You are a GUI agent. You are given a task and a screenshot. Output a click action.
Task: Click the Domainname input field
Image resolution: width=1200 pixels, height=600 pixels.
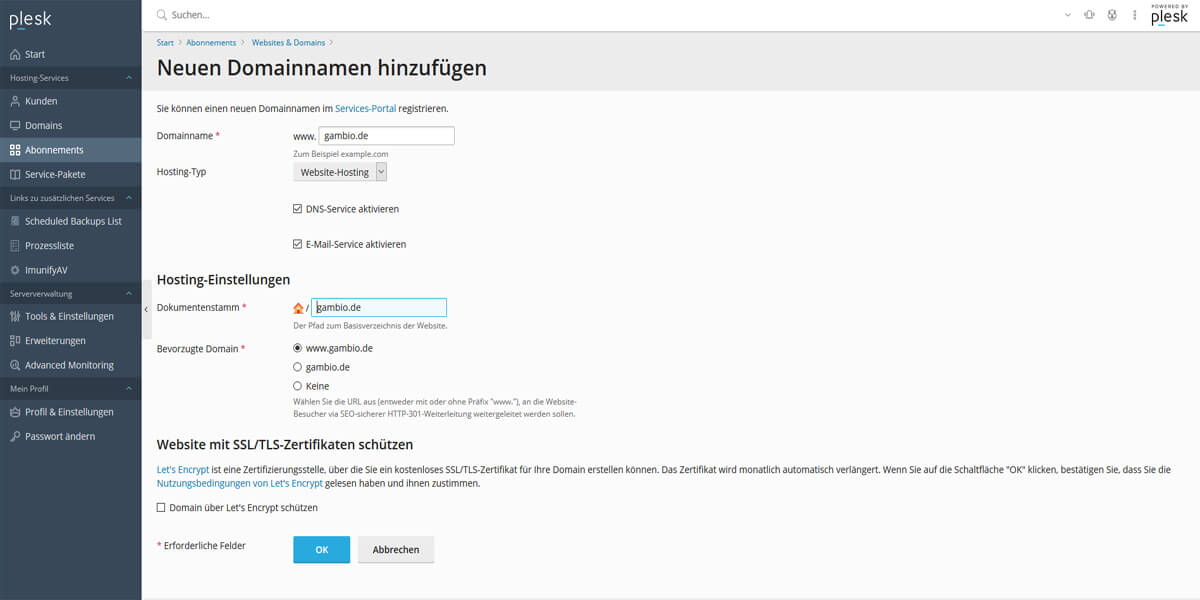387,136
